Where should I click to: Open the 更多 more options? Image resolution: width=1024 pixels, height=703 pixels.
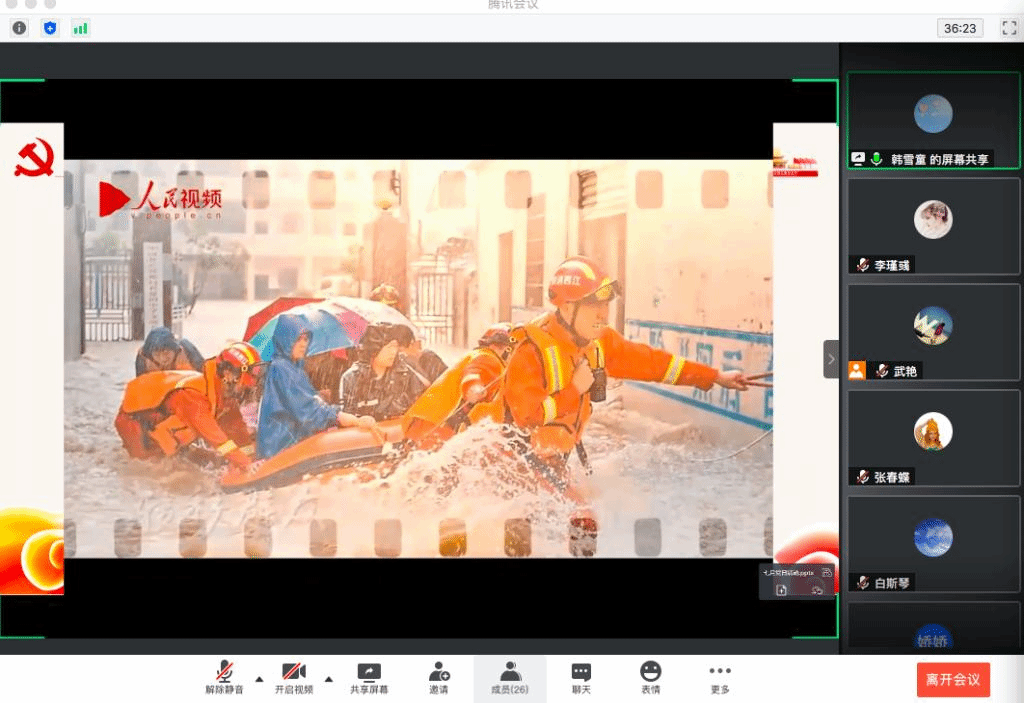[720, 678]
